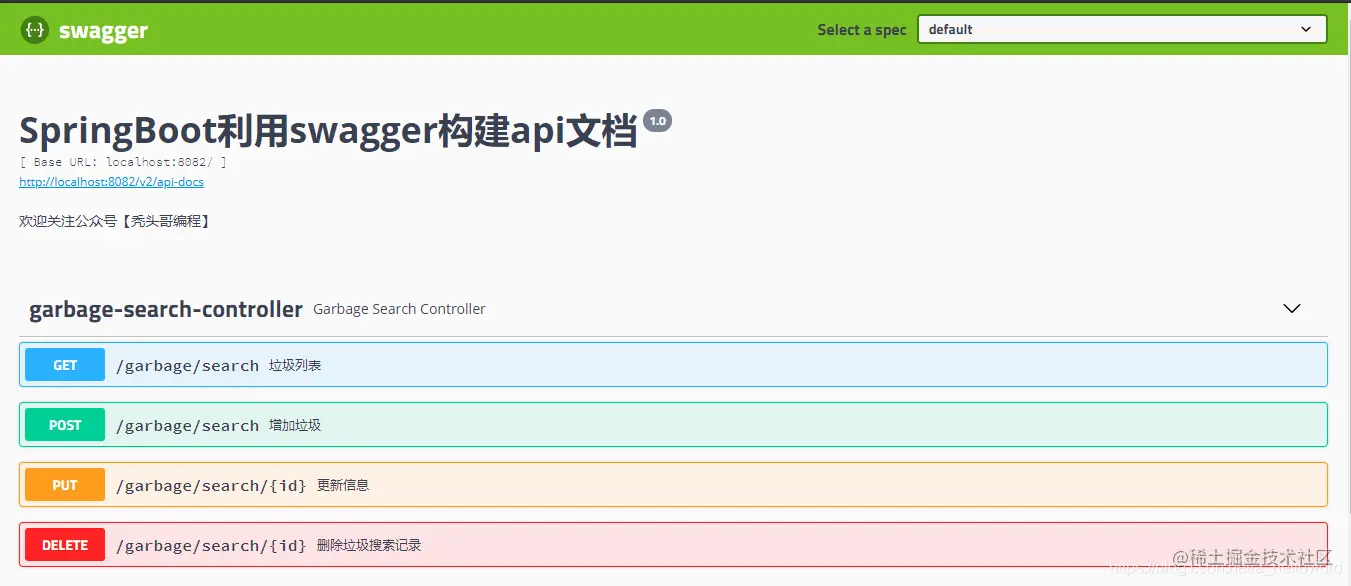Click the PUT method badge
The height and width of the screenshot is (586, 1351).
coord(64,484)
